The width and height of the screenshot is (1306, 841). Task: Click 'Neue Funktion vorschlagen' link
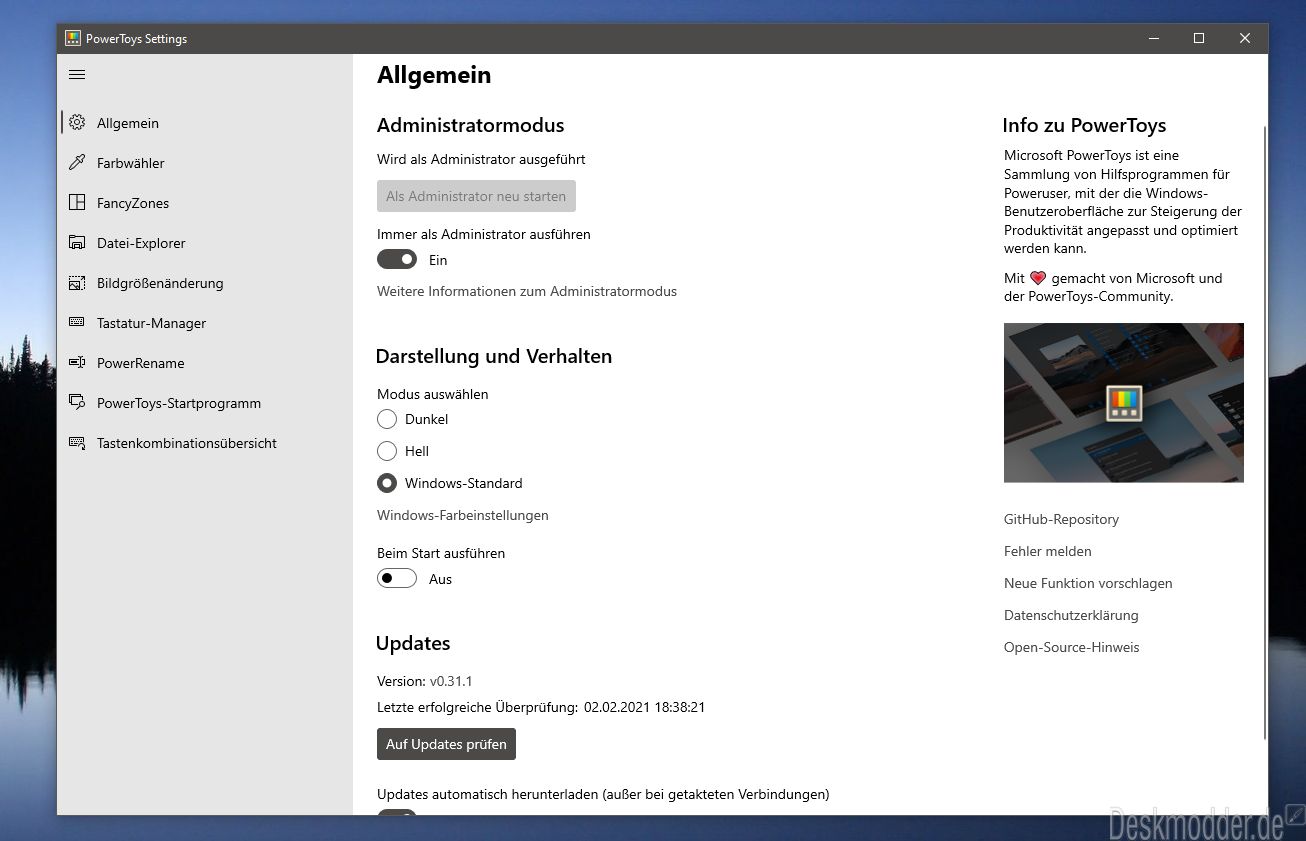[x=1088, y=583]
